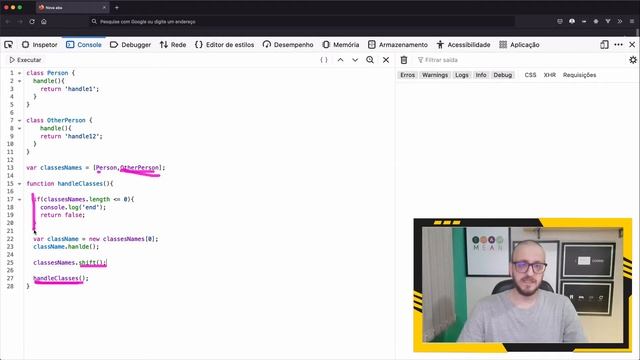
Task: Click the funnel-shaped extension icon in toolbar
Action: 608,21
